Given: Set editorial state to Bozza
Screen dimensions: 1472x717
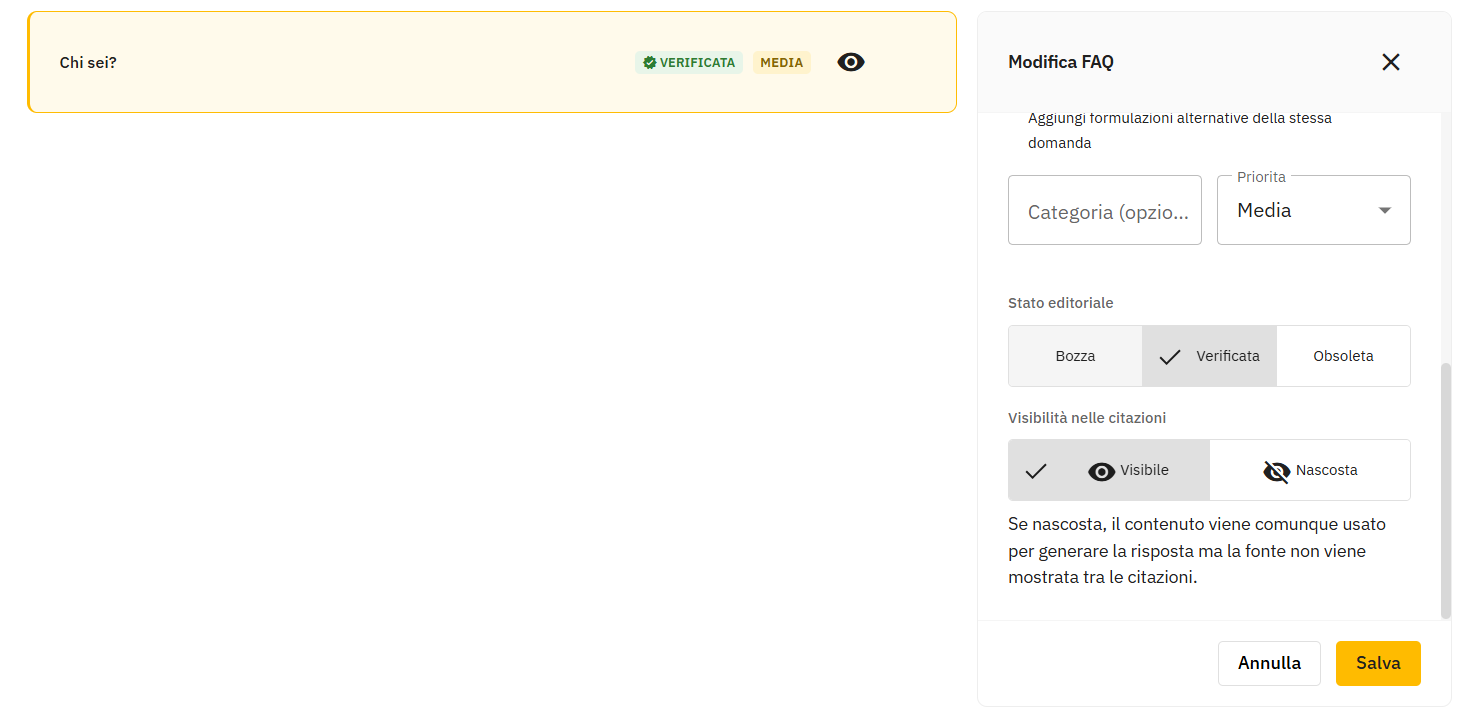Looking at the screenshot, I should [x=1075, y=356].
